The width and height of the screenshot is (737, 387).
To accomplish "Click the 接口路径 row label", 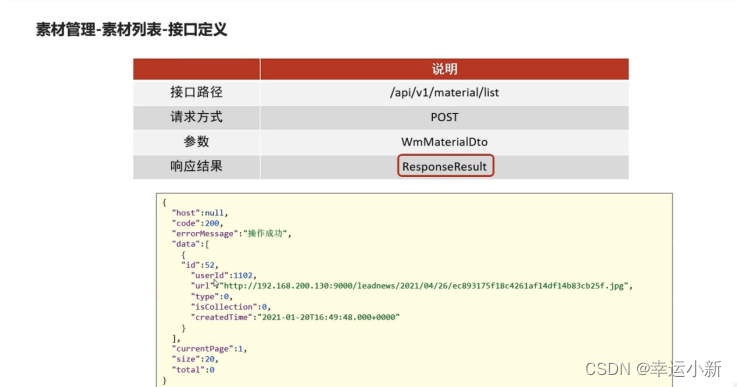I will tap(196, 92).
